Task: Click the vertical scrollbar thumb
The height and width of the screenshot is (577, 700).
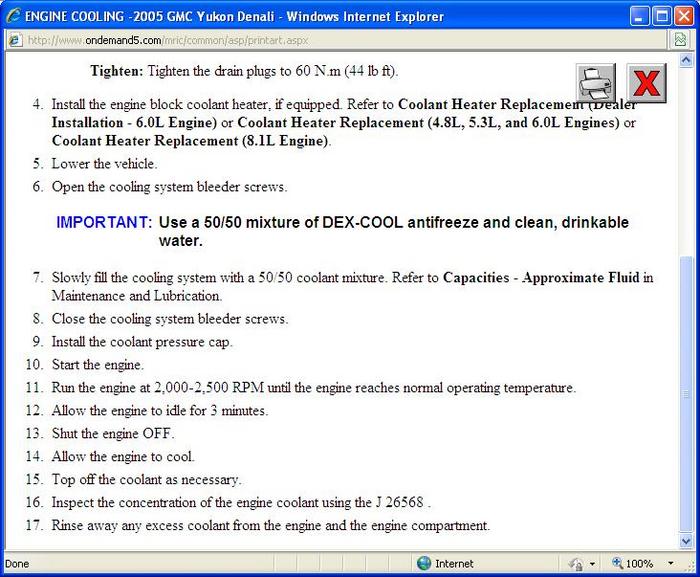Action: click(x=686, y=394)
